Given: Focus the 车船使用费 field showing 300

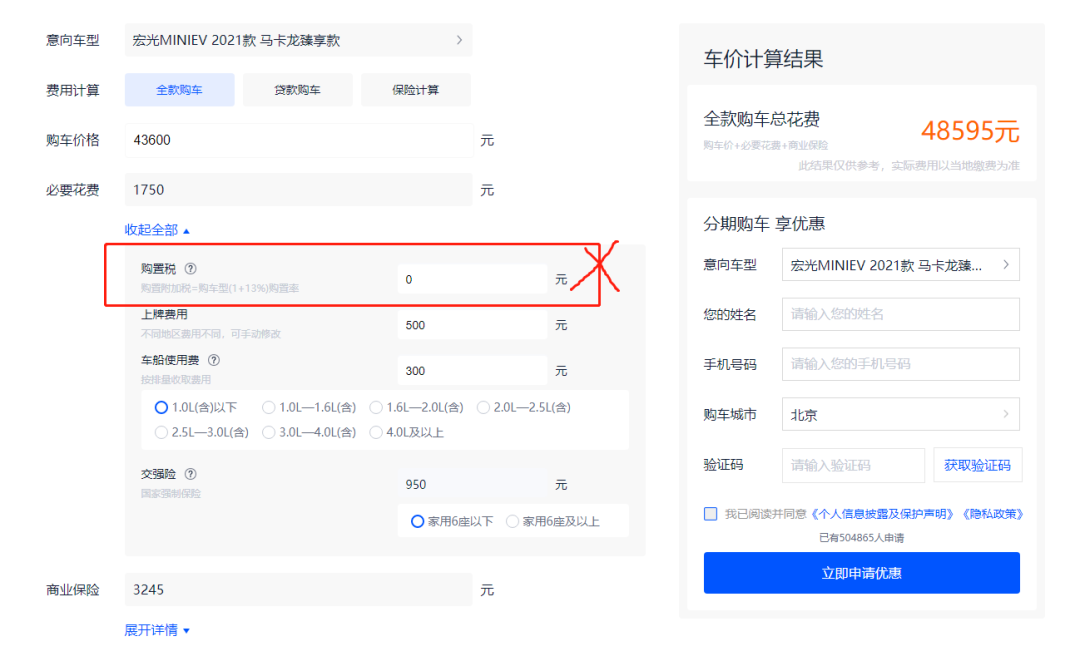Looking at the screenshot, I should pos(472,370).
